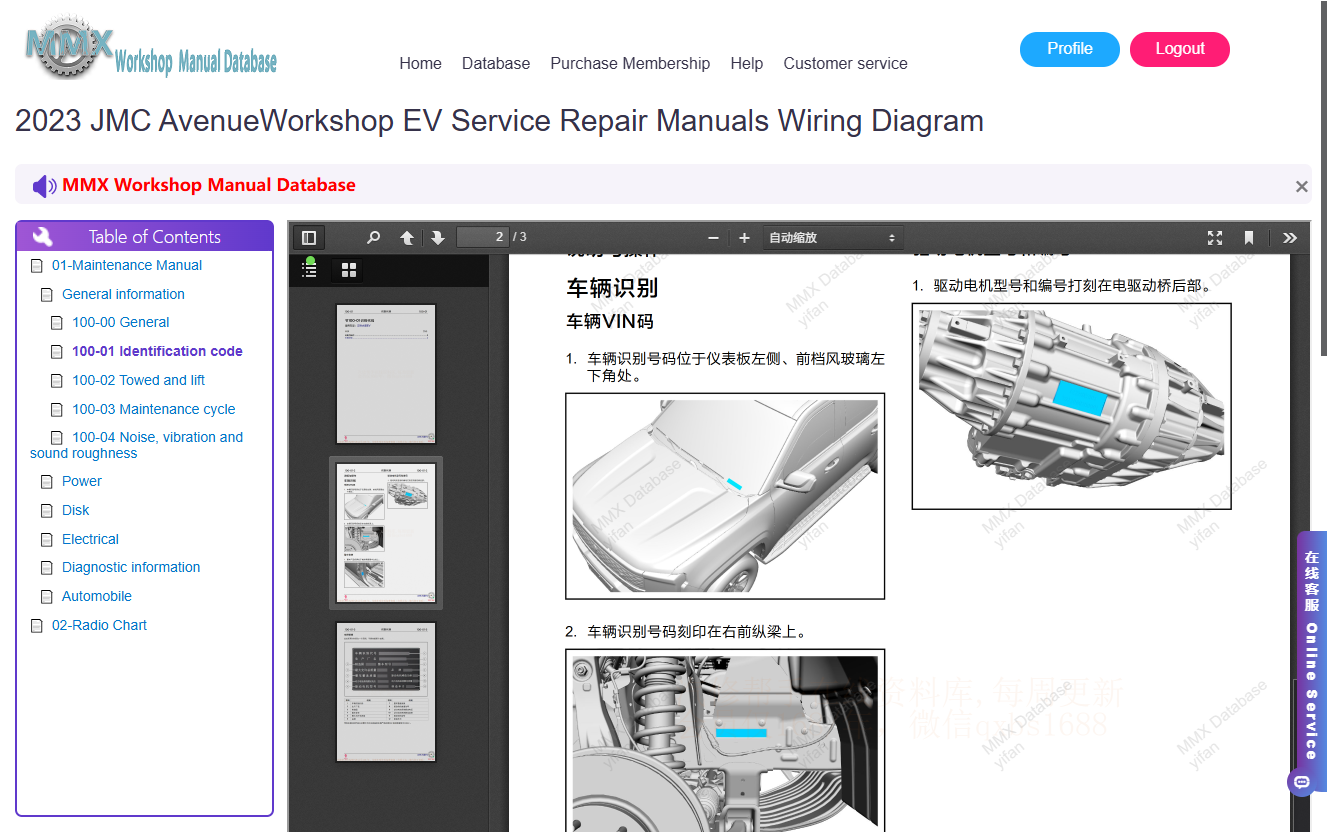Open Purchase Membership in navigation
The image size is (1327, 832).
pyautogui.click(x=630, y=63)
